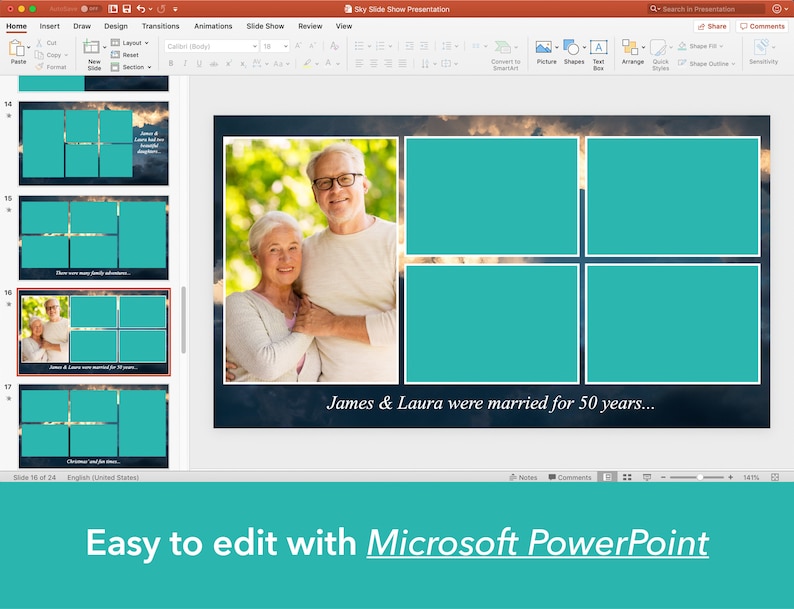Click Search in Presentation field

(707, 9)
